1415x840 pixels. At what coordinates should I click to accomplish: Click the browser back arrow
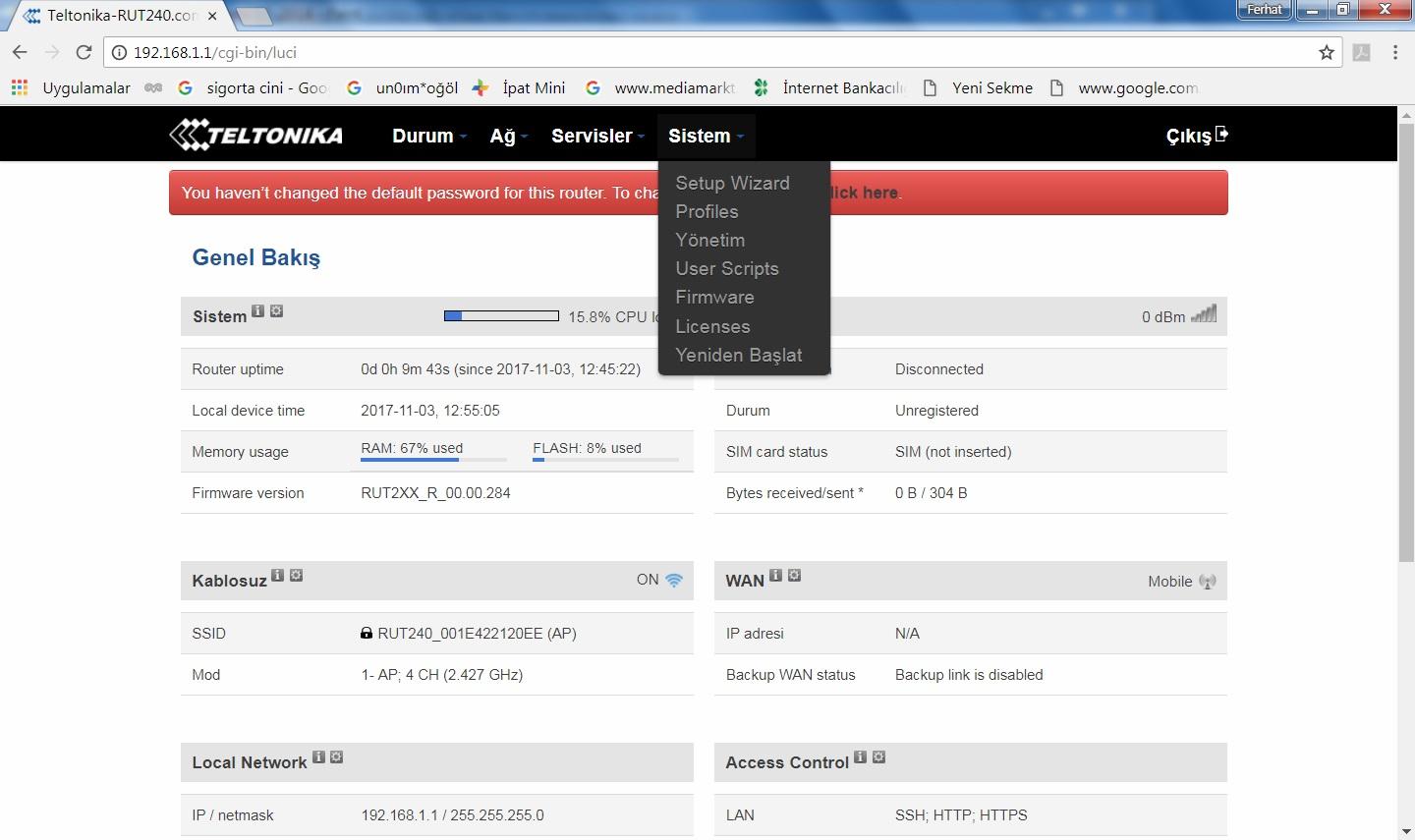21,52
